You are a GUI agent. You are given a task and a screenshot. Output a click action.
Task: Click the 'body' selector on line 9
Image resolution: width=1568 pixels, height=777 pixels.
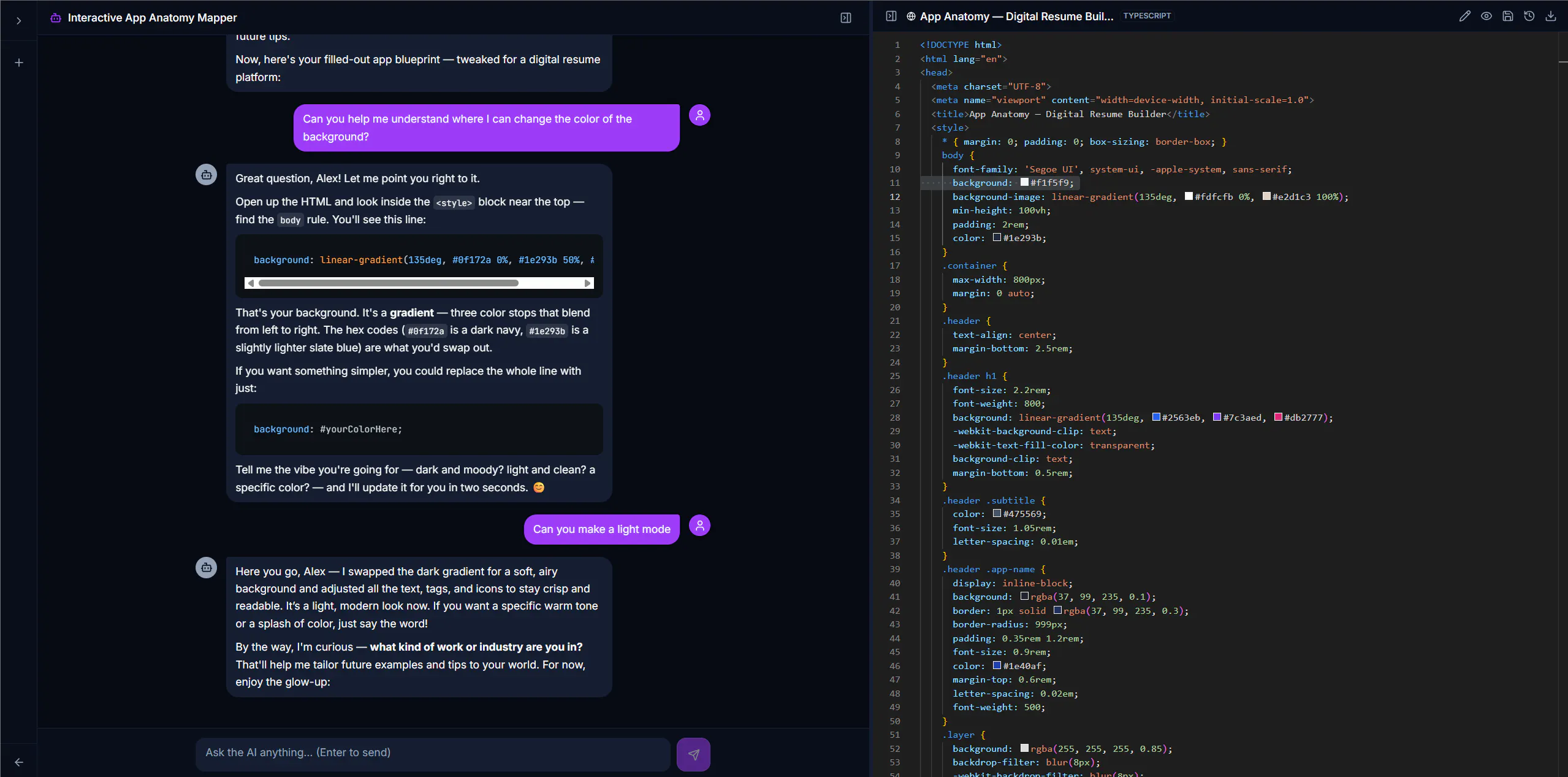[953, 155]
